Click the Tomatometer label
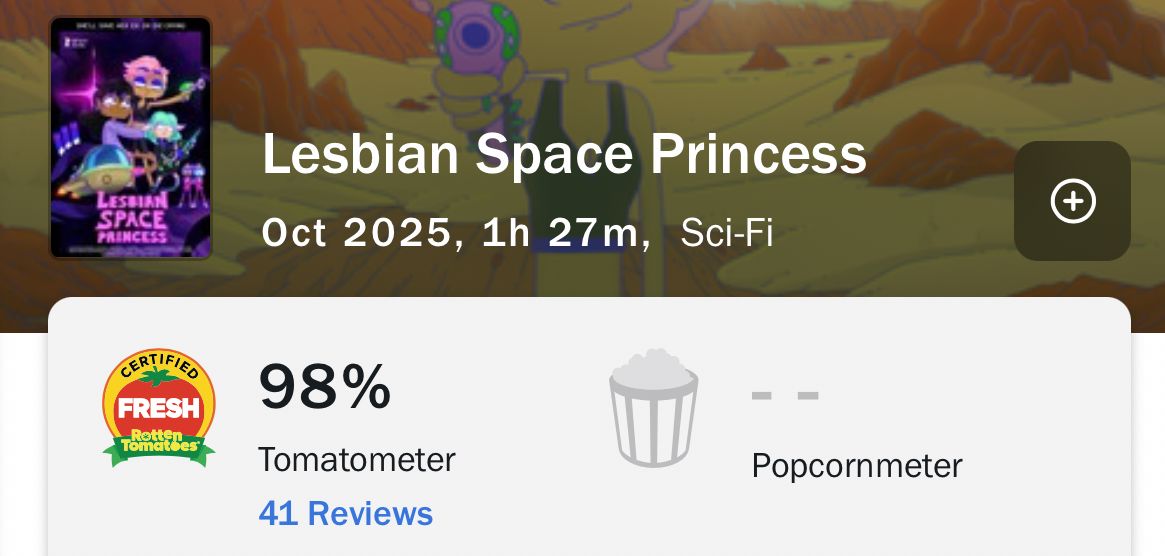The image size is (1165, 556). point(356,460)
